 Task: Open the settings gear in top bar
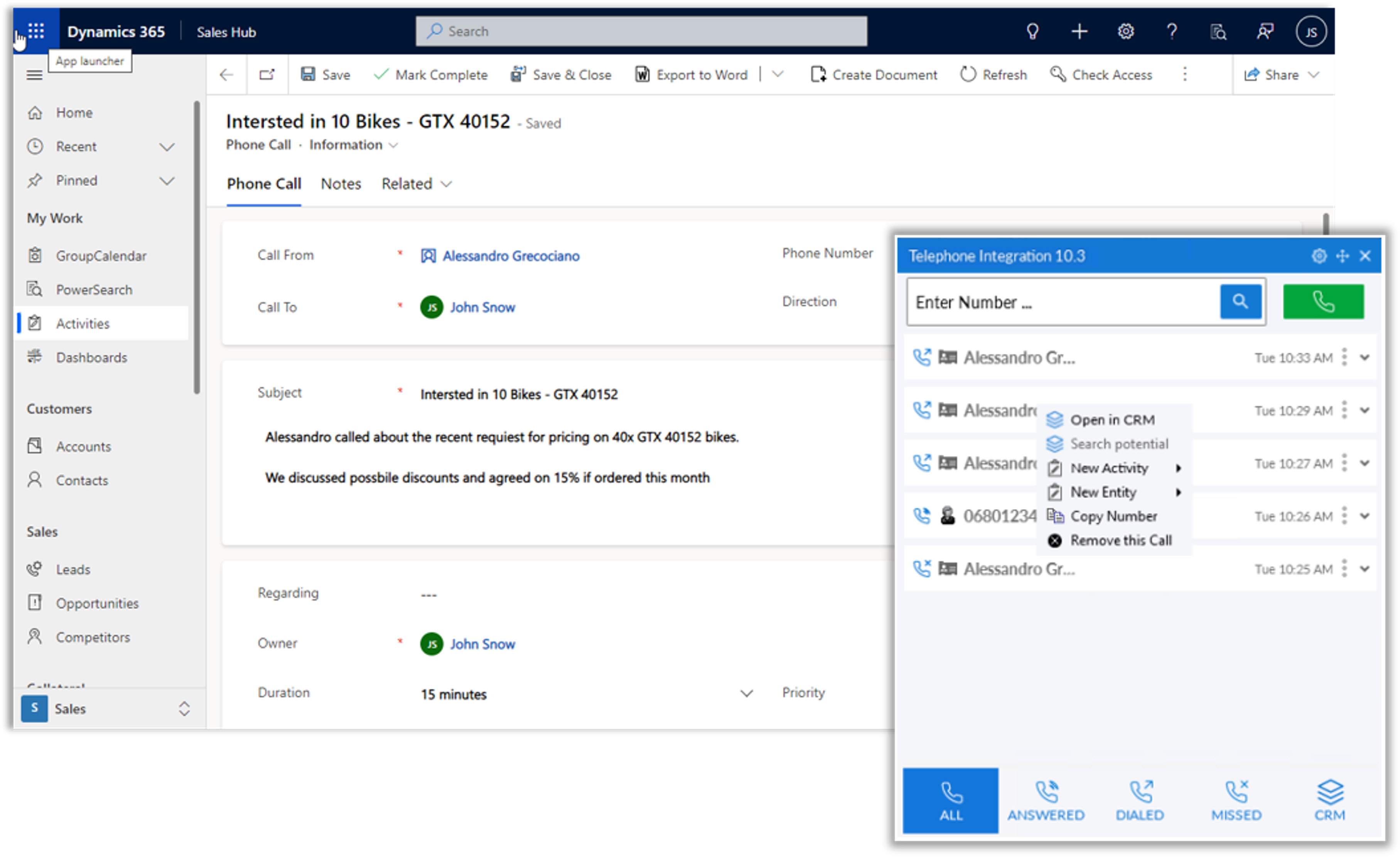tap(1125, 31)
